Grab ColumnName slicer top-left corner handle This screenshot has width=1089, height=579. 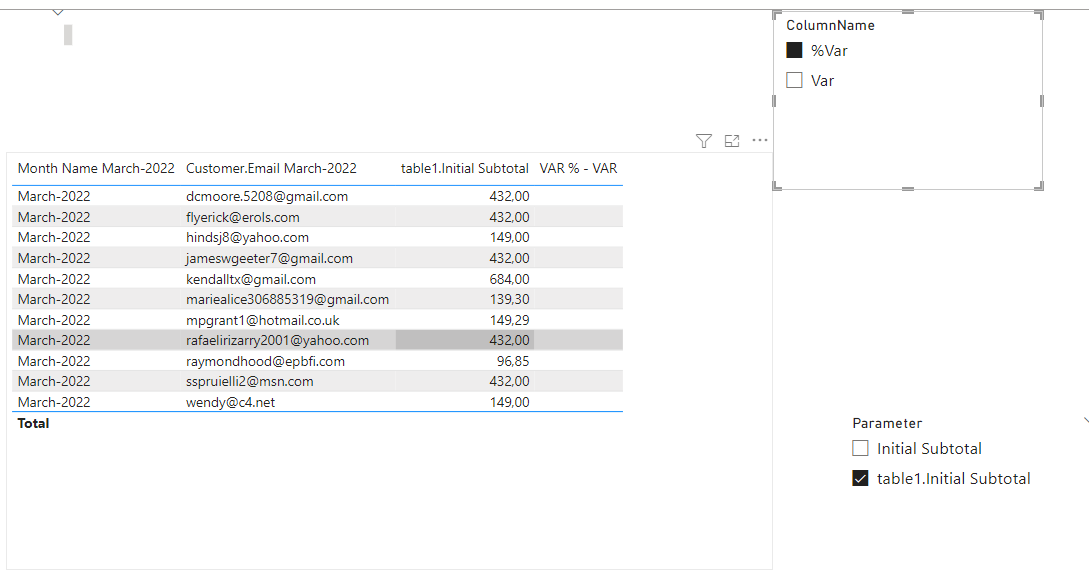[x=776, y=15]
